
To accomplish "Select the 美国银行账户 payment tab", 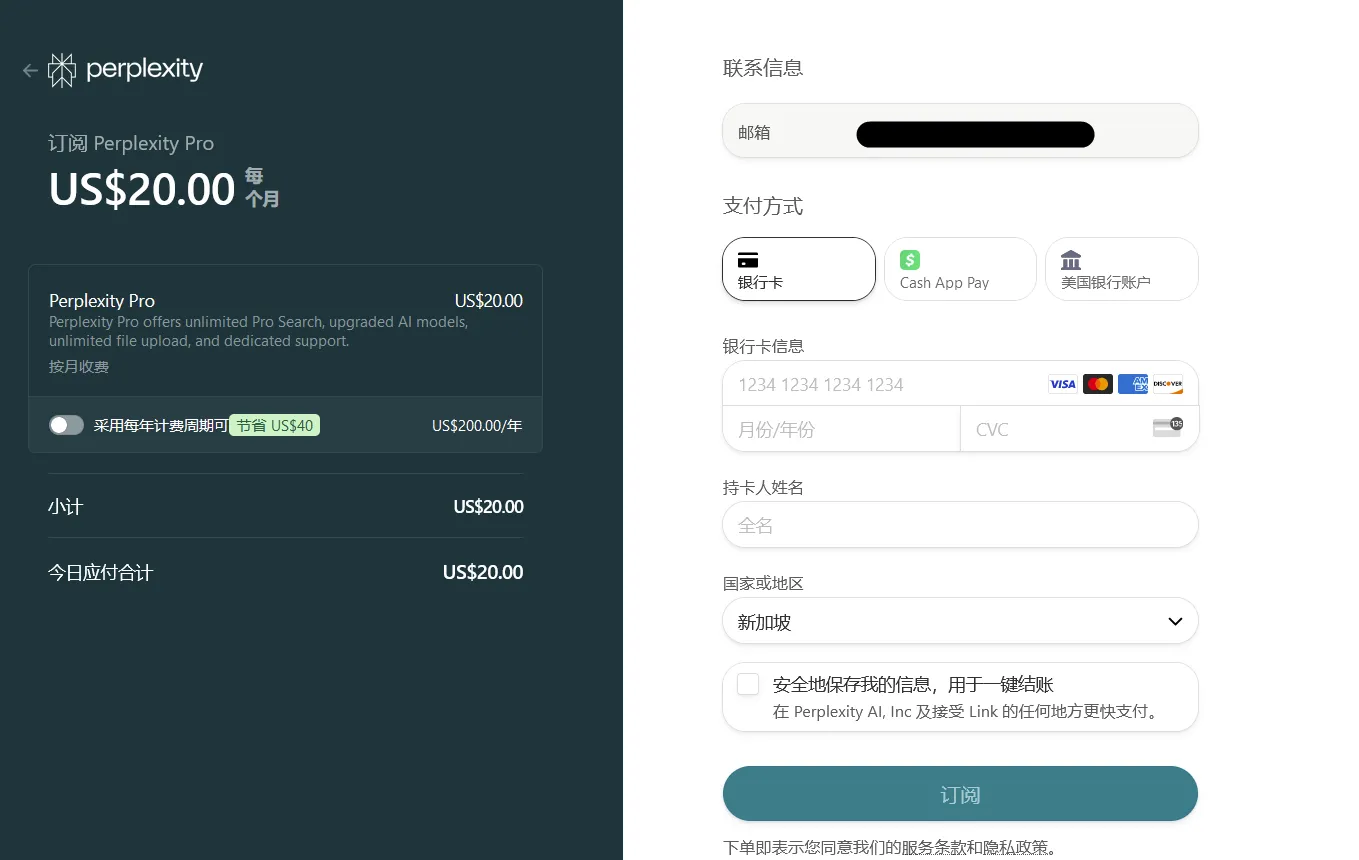I will tap(1121, 269).
